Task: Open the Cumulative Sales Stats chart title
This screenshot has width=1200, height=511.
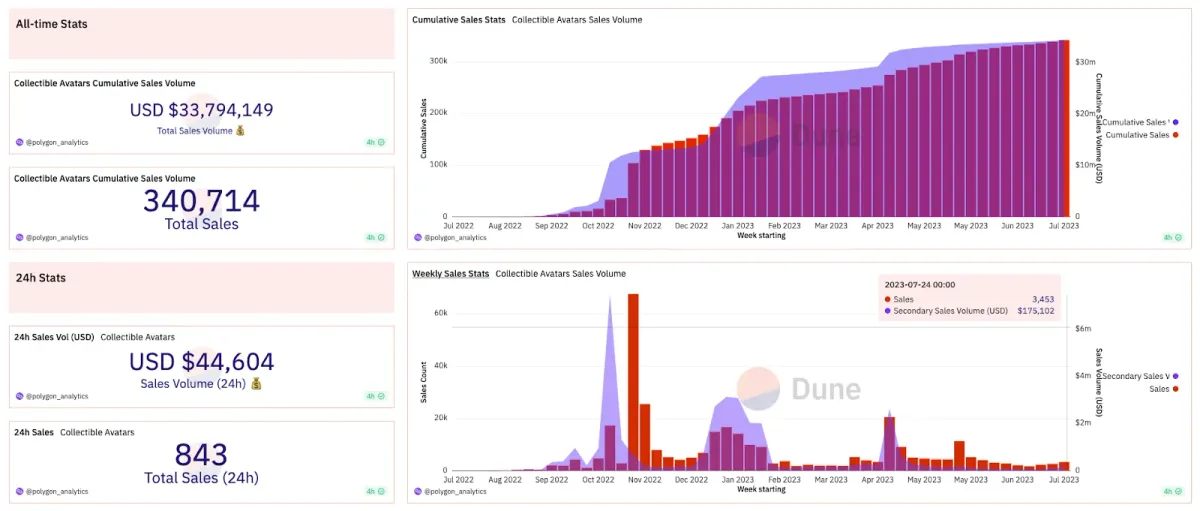Action: pyautogui.click(x=458, y=20)
